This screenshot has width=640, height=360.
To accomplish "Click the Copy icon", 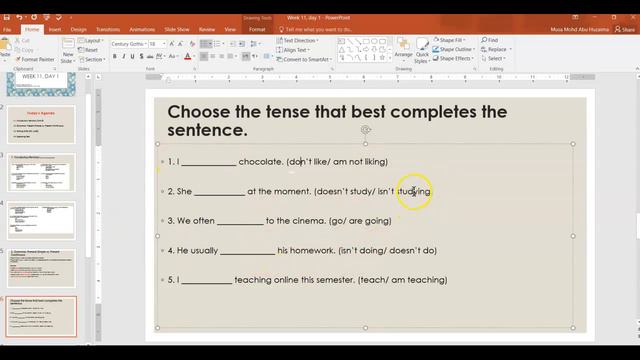I will pos(18,50).
